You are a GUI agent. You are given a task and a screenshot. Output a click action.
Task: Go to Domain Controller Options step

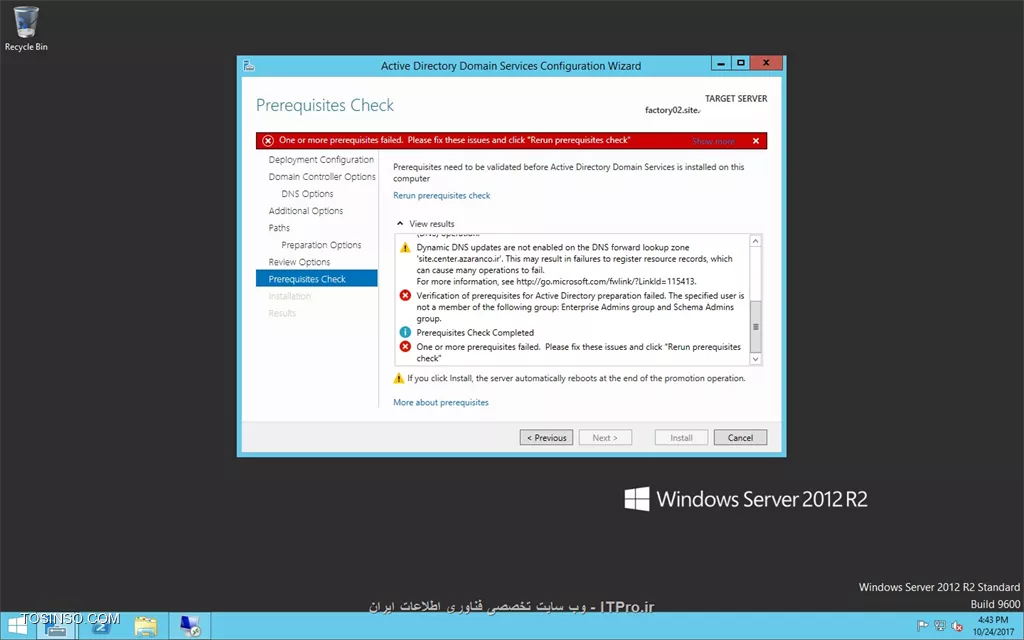[322, 176]
